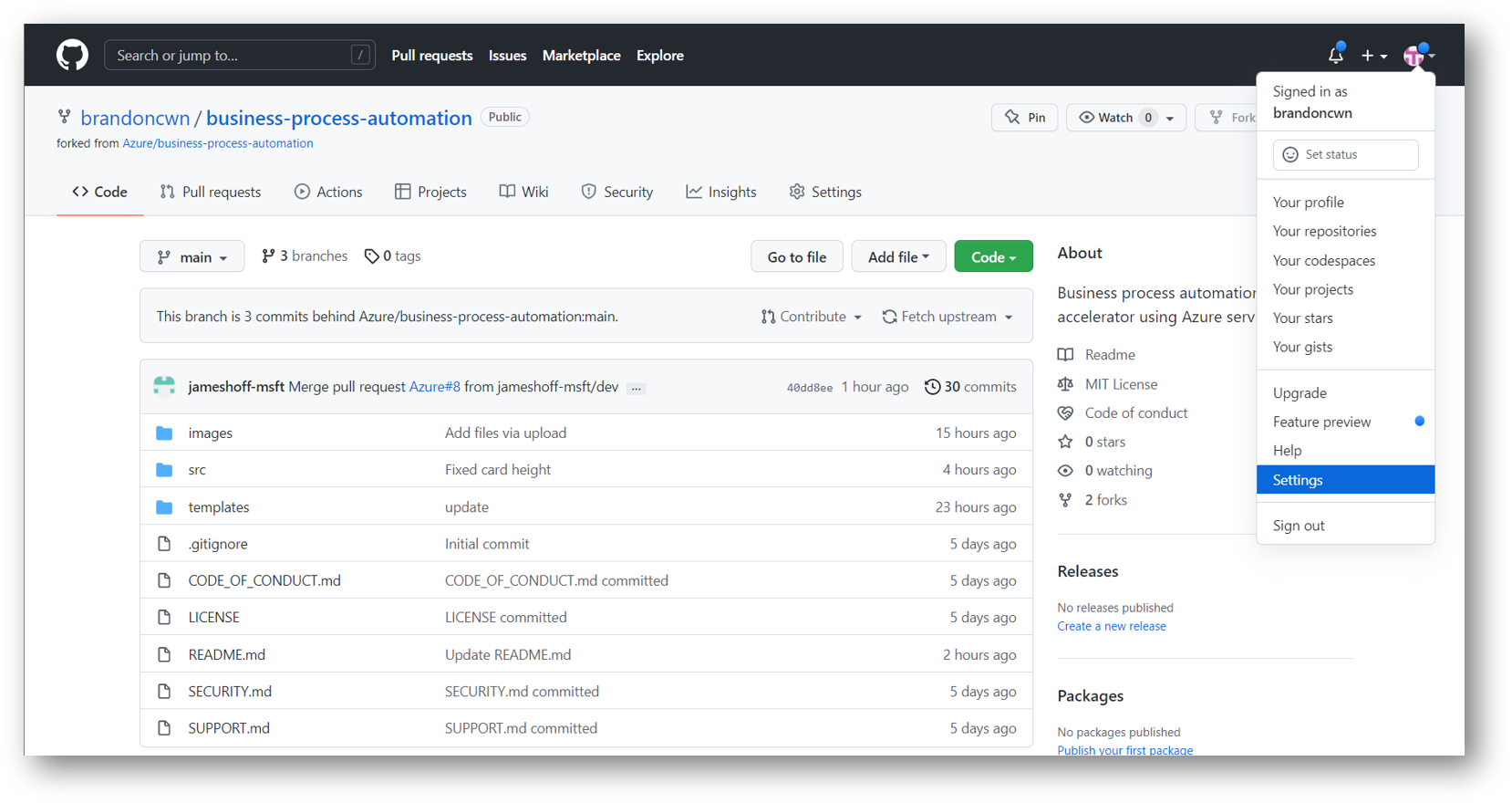1512x803 pixels.
Task: Open the Azure#8 pull request link
Action: 434,387
